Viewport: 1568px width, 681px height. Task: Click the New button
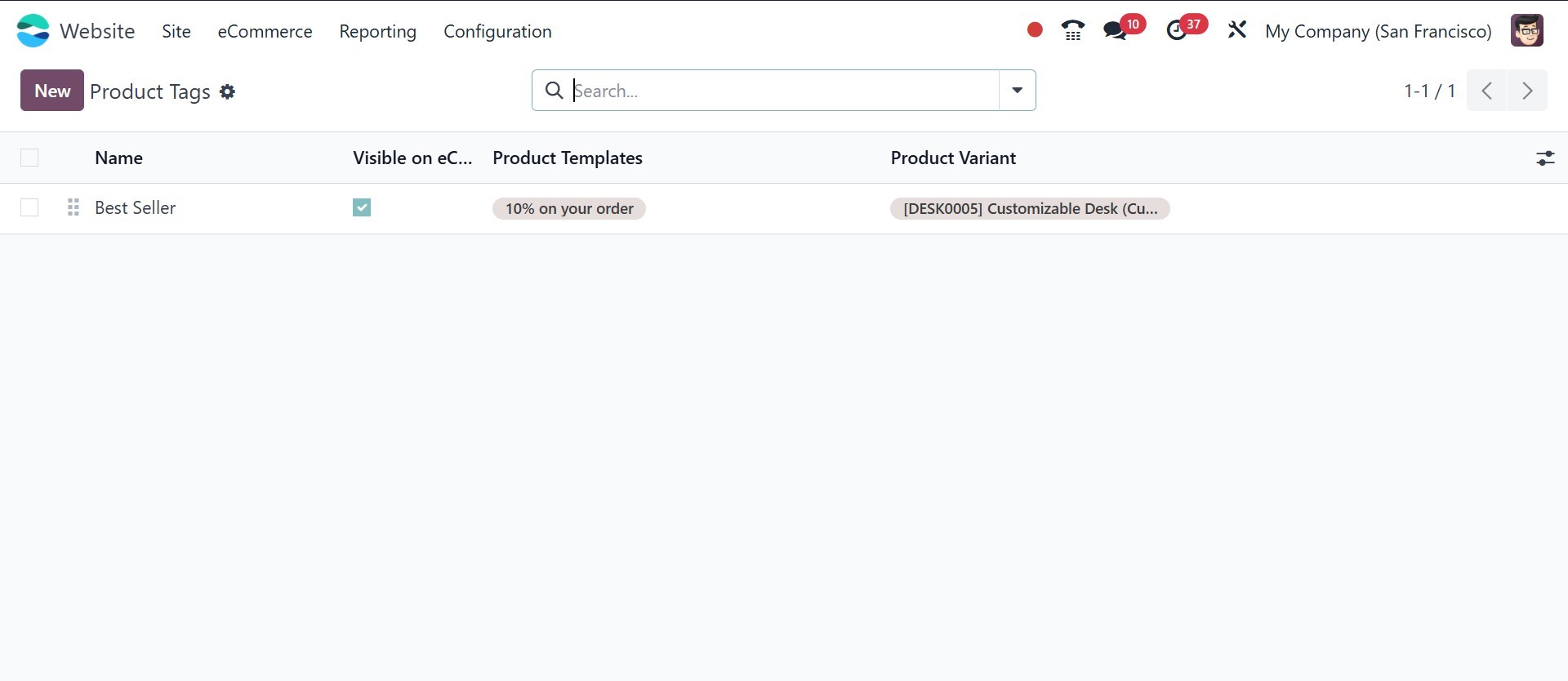click(52, 91)
